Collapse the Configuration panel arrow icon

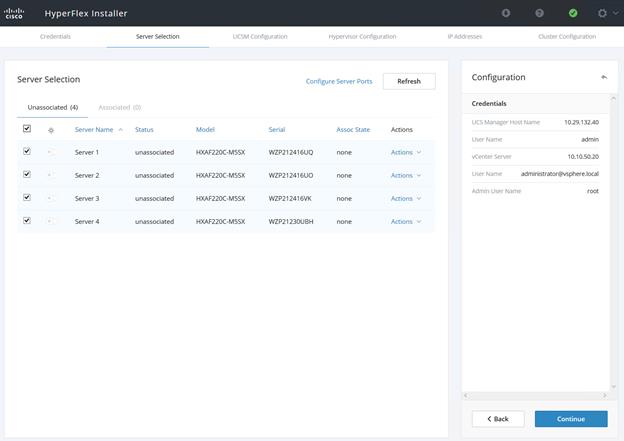point(604,77)
